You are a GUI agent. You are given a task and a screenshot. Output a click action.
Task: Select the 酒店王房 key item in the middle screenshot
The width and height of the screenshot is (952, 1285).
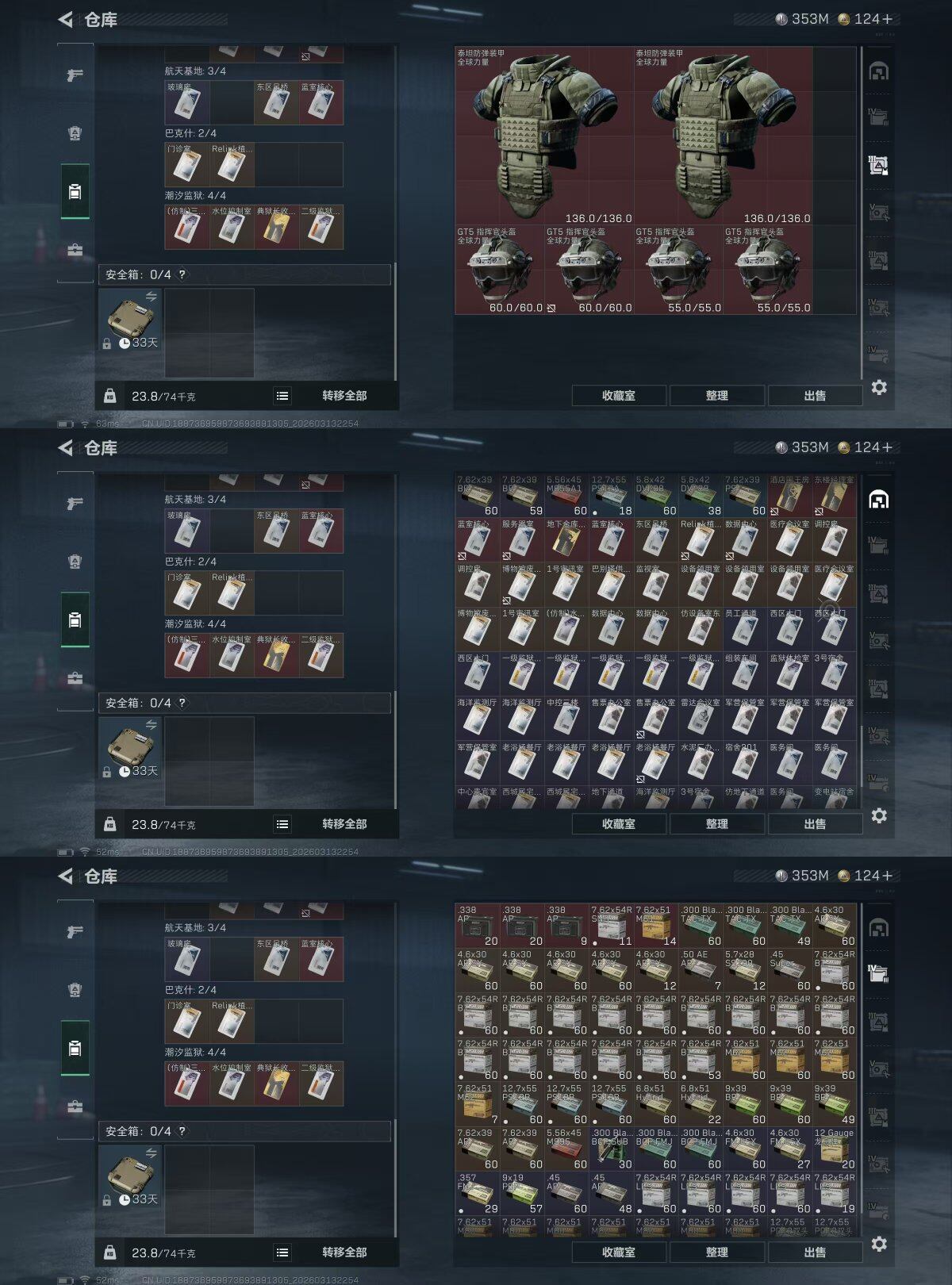(x=790, y=496)
